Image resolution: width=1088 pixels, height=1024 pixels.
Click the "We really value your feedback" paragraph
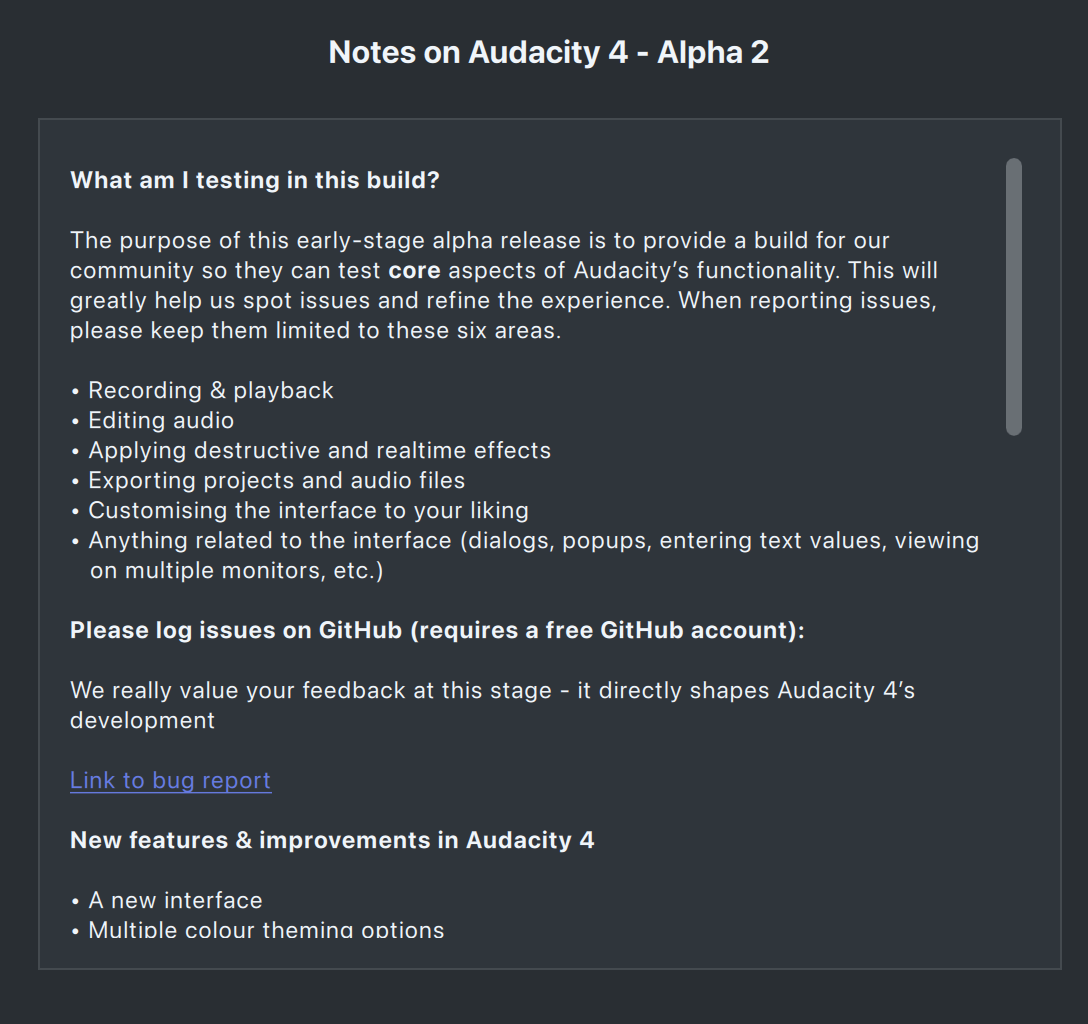click(x=492, y=691)
